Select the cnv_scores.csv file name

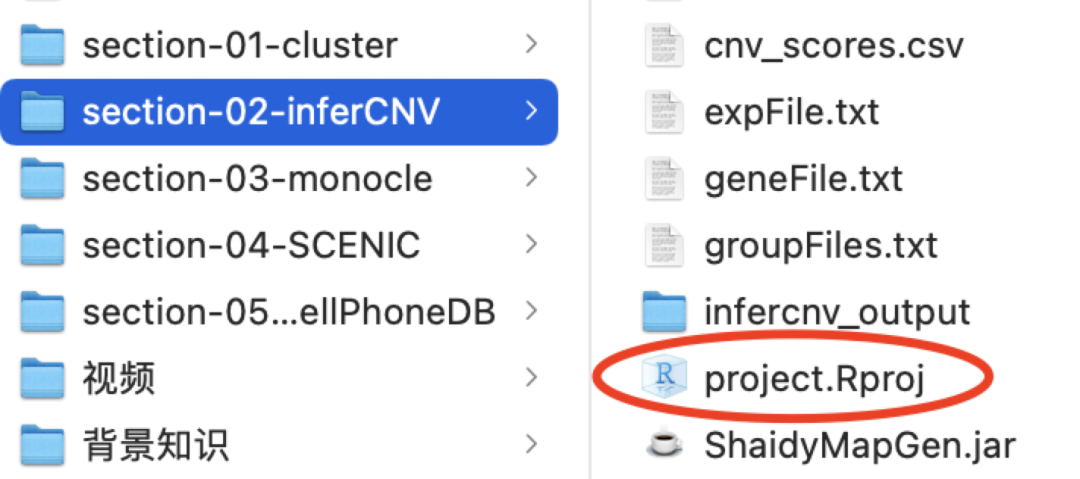(x=833, y=46)
